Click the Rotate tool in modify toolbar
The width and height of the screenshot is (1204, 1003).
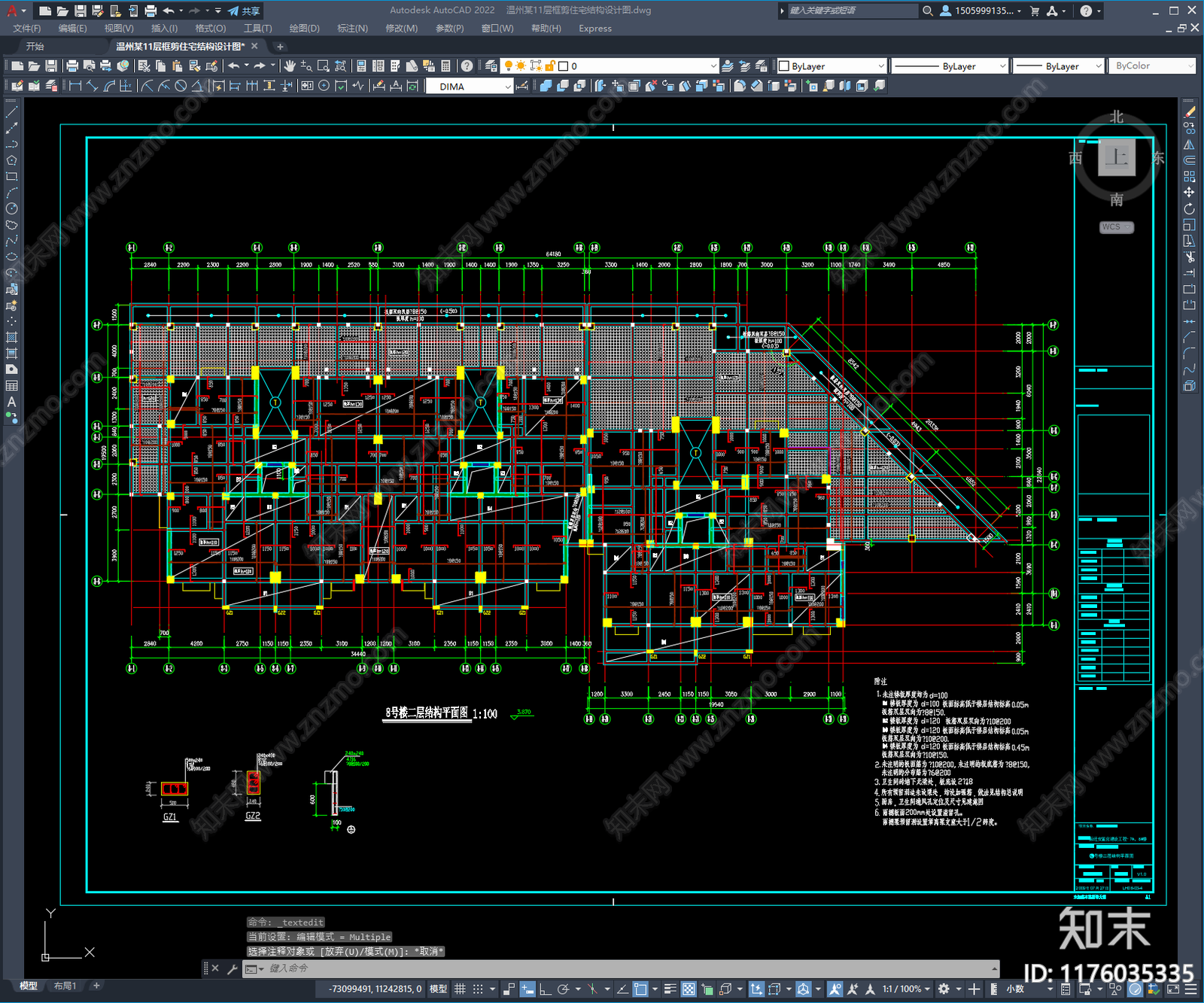pos(1189,208)
